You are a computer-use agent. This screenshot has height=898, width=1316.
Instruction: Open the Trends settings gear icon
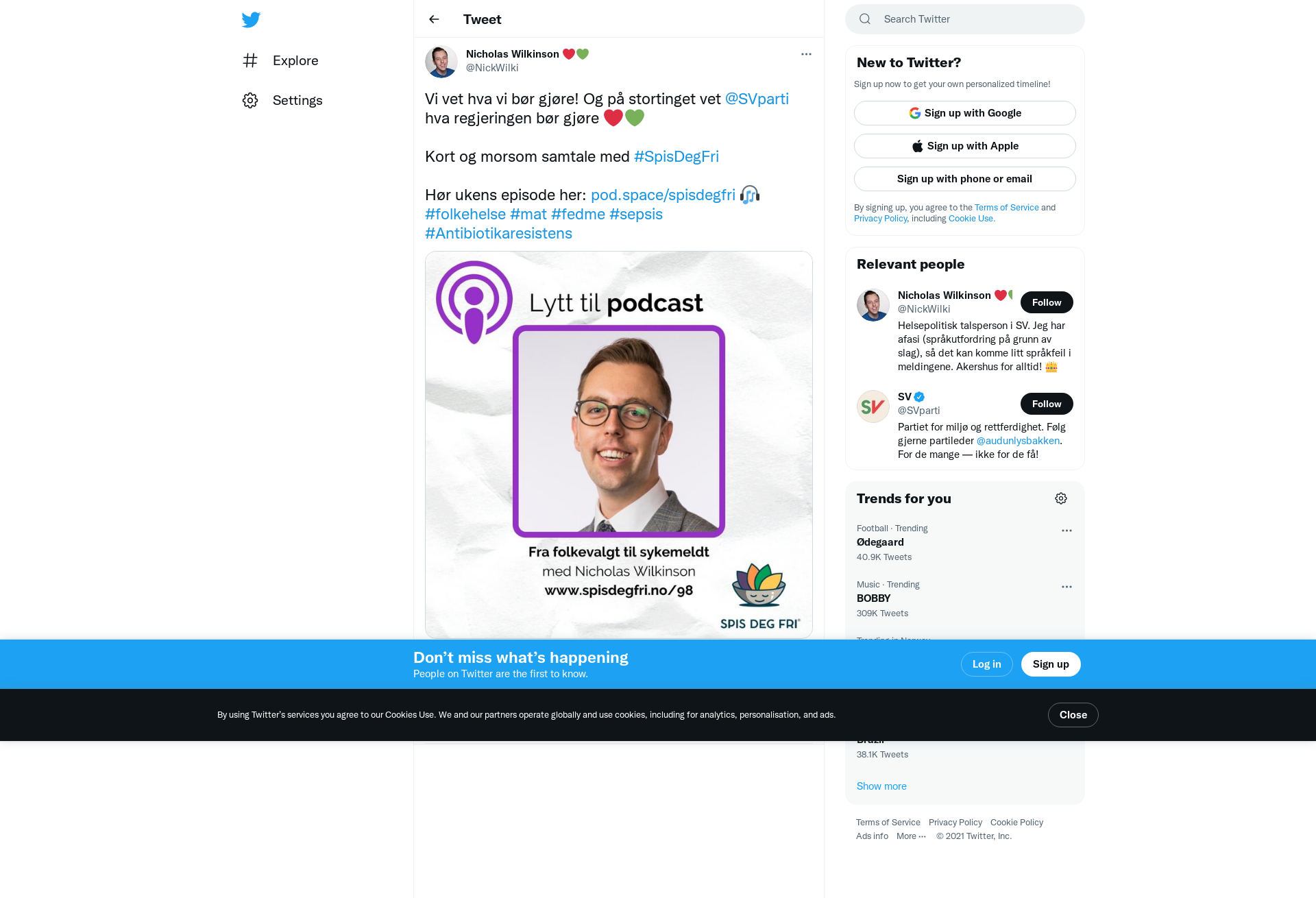coord(1061,498)
